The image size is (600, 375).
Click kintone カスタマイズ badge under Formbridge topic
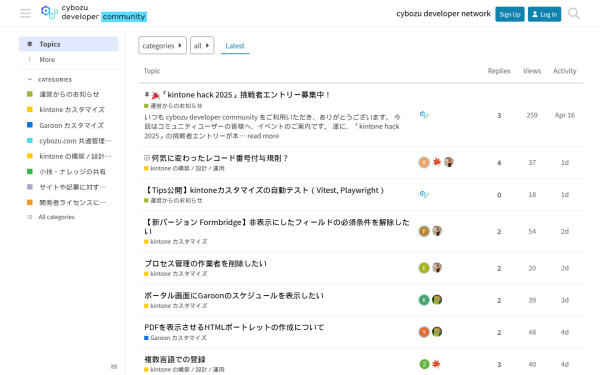pos(176,242)
